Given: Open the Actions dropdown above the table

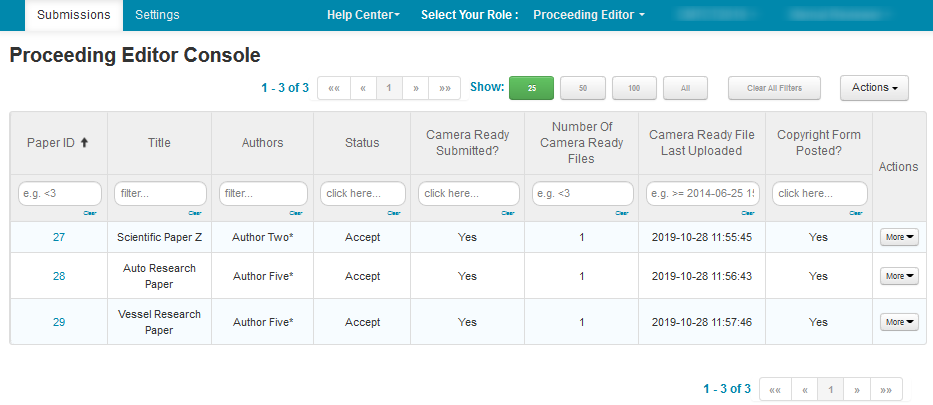Looking at the screenshot, I should coord(873,88).
